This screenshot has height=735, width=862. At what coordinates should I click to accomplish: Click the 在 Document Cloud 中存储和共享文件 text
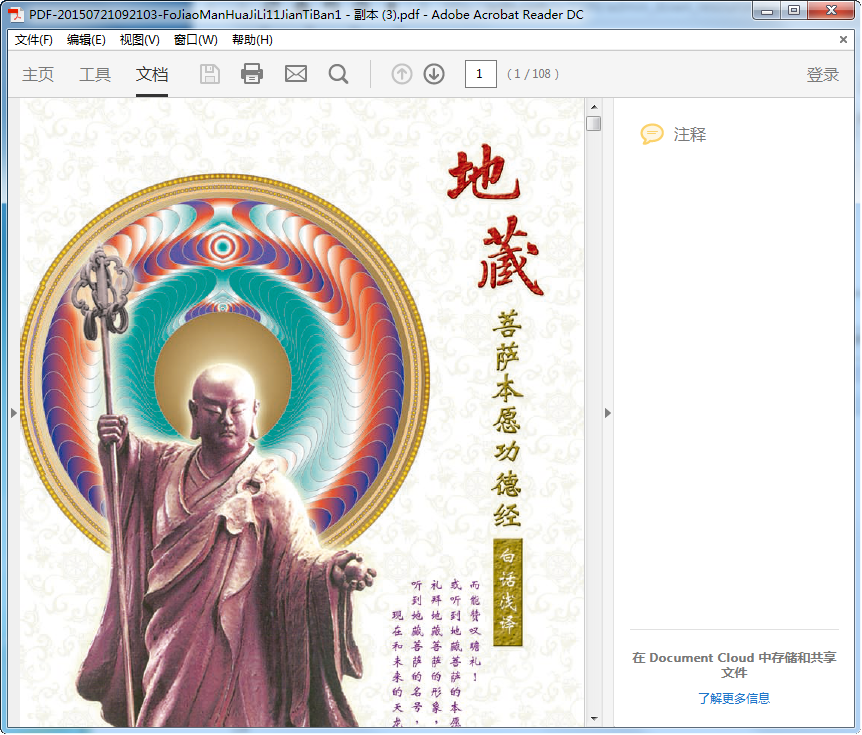[x=734, y=665]
